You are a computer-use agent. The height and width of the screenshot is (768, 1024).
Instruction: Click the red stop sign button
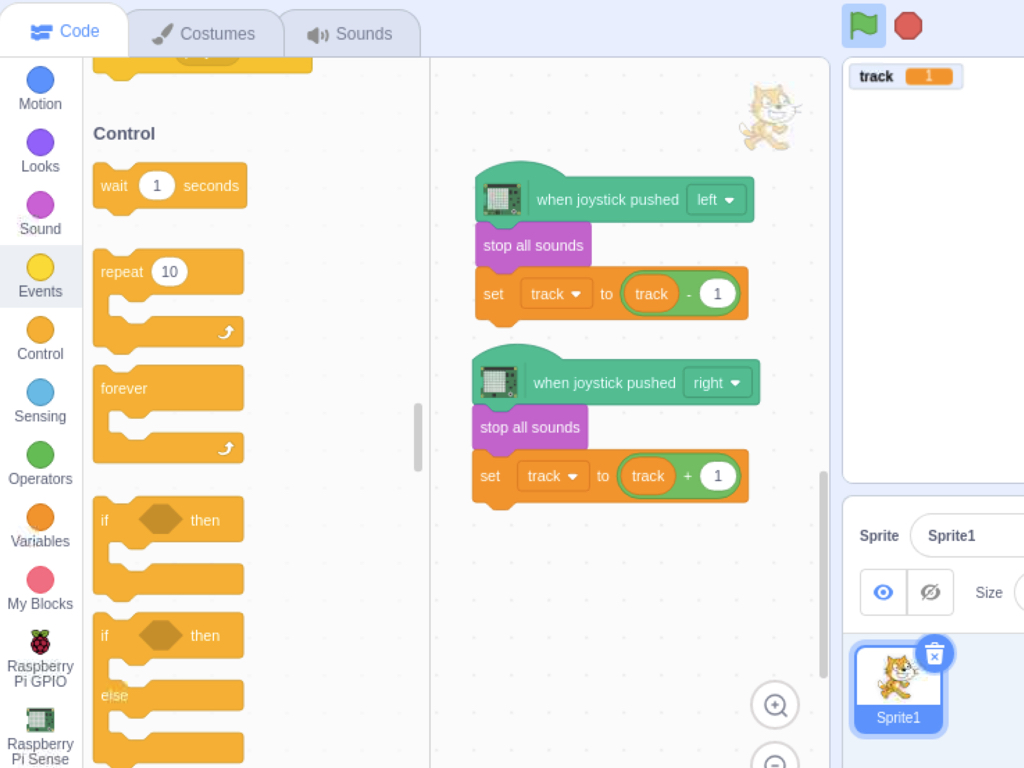908,26
